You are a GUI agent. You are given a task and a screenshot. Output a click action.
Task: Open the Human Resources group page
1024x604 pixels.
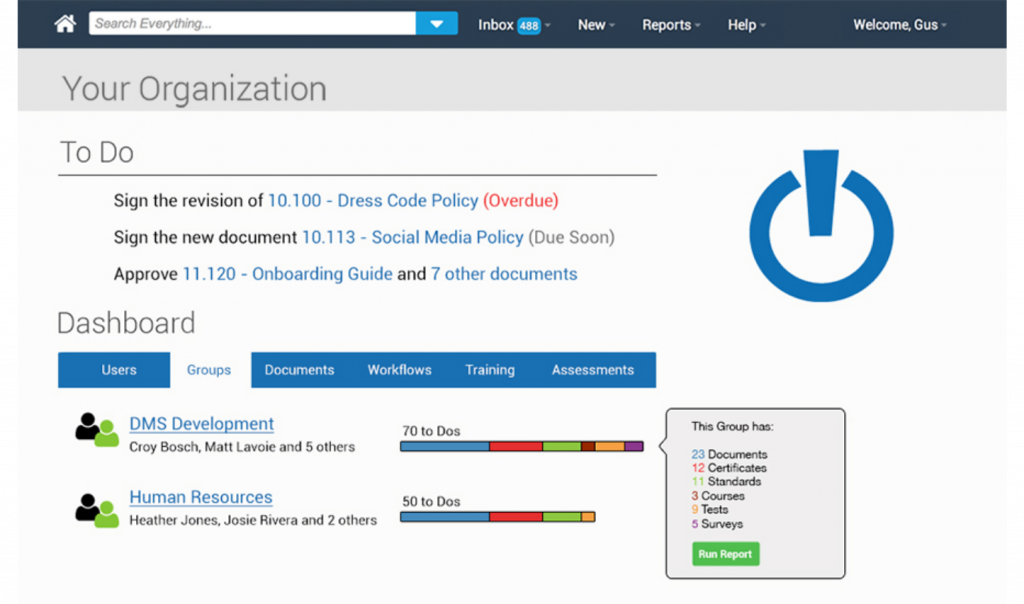tap(200, 497)
